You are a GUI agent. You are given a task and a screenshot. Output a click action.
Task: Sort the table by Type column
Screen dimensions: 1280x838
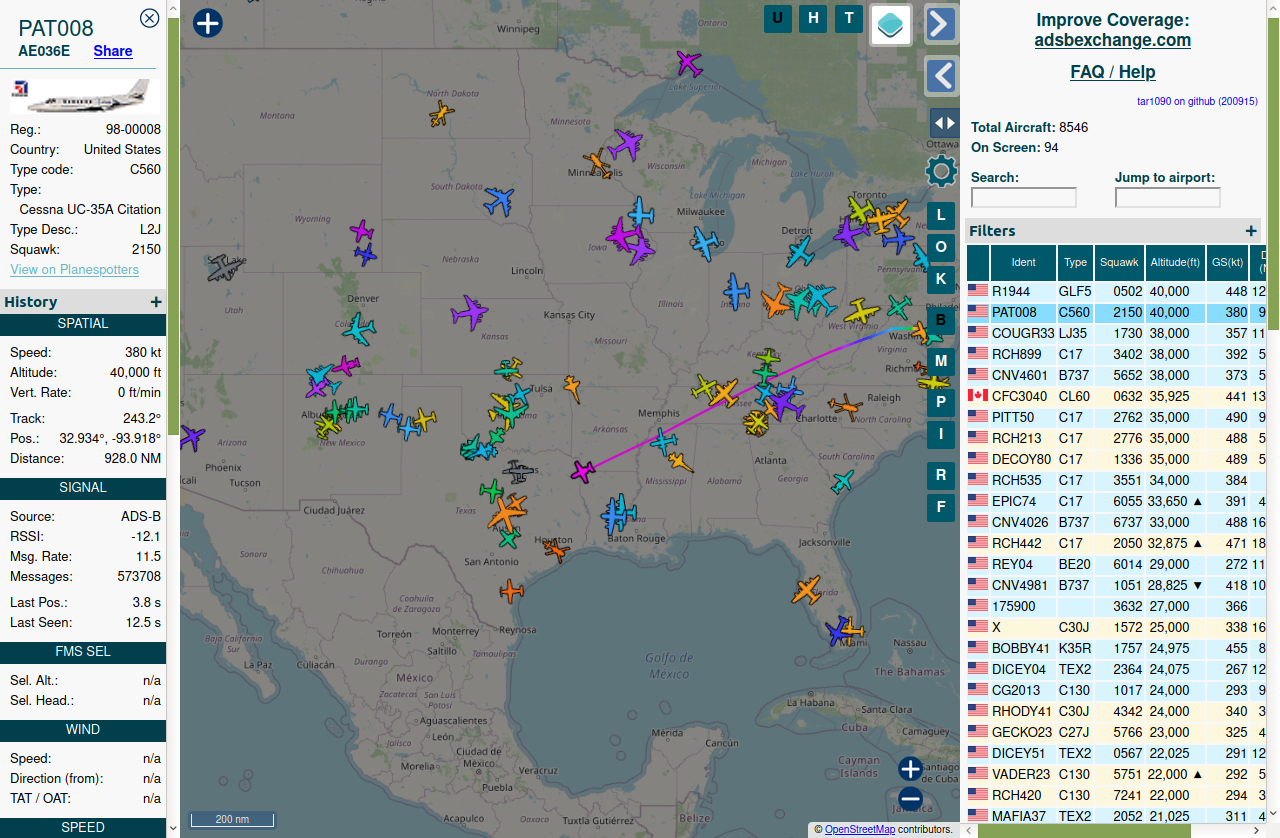pyautogui.click(x=1075, y=263)
